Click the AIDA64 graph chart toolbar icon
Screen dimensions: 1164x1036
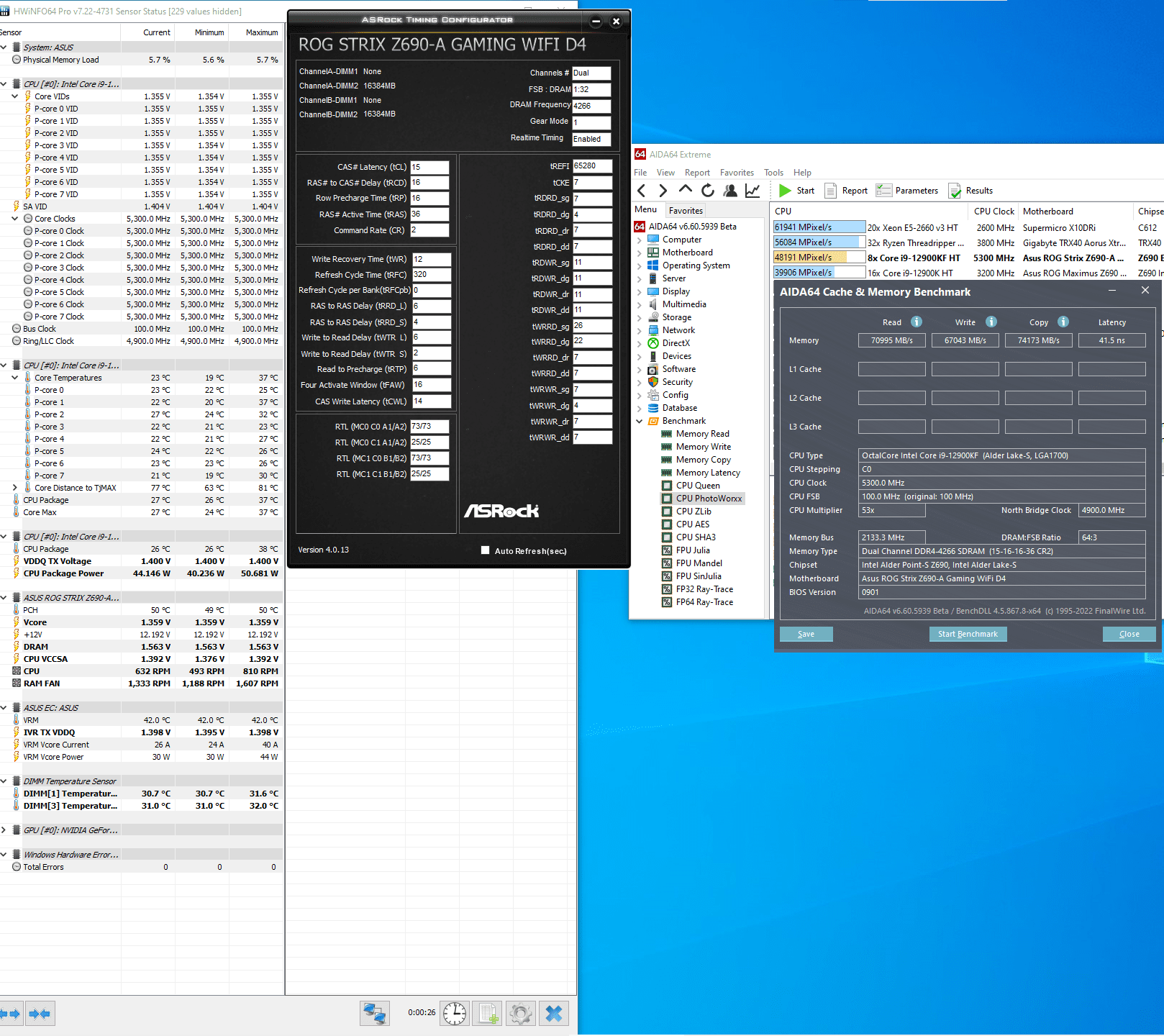[x=752, y=191]
